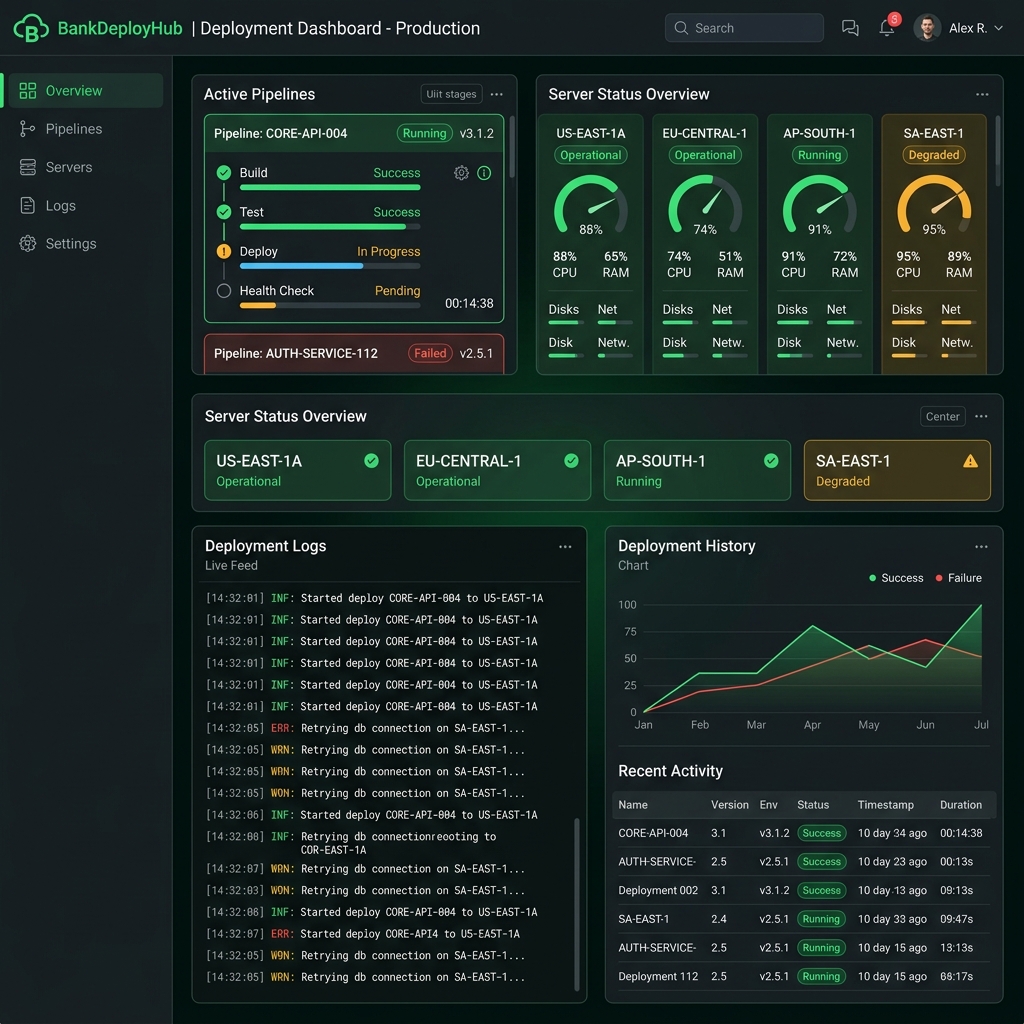Click the US-EAST-1A status check icon

[x=371, y=461]
